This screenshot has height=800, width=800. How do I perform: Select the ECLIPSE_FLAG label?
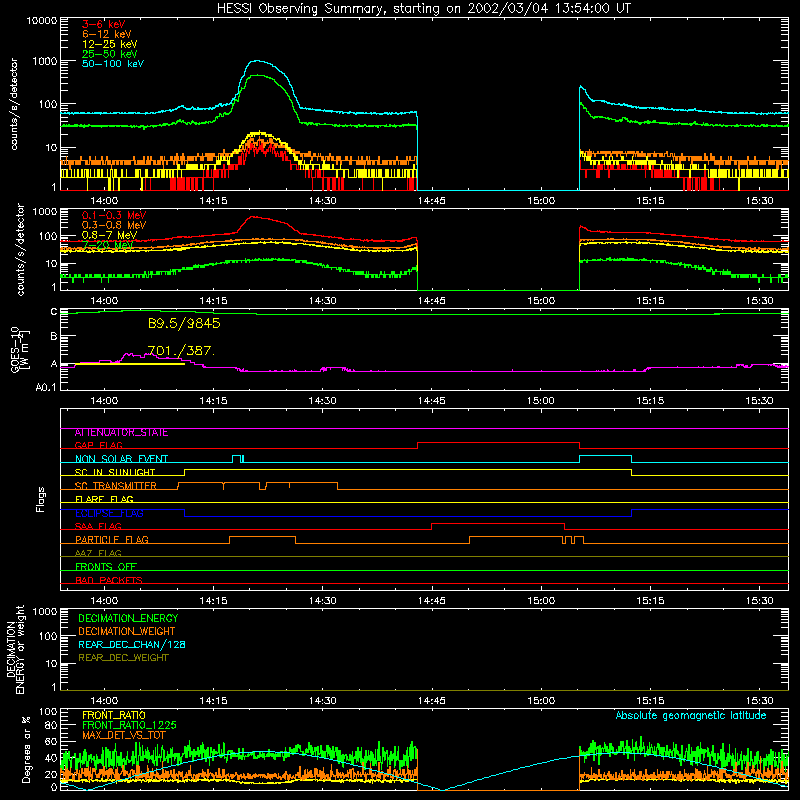click(x=109, y=513)
